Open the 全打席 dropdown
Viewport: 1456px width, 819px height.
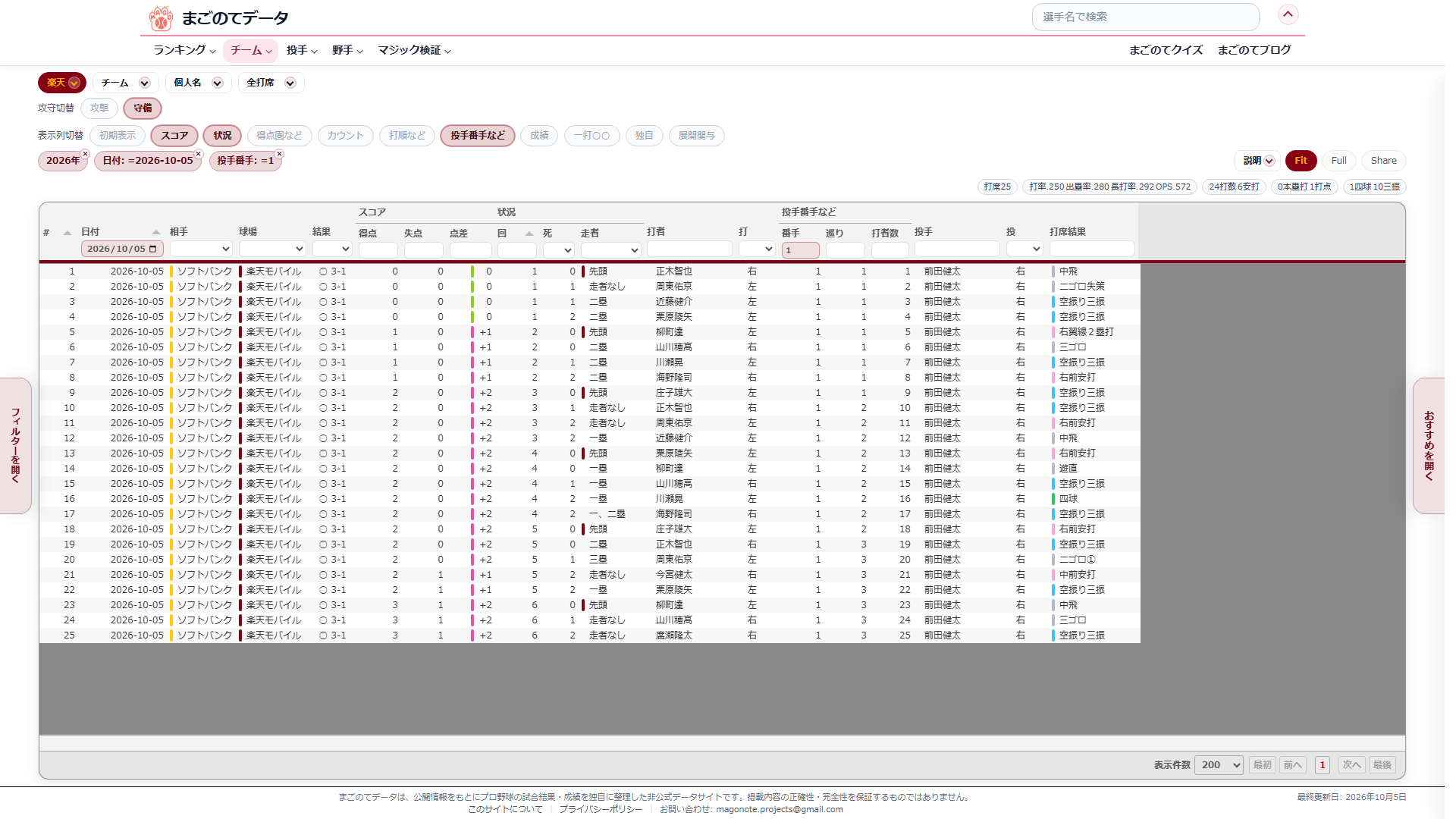(271, 83)
